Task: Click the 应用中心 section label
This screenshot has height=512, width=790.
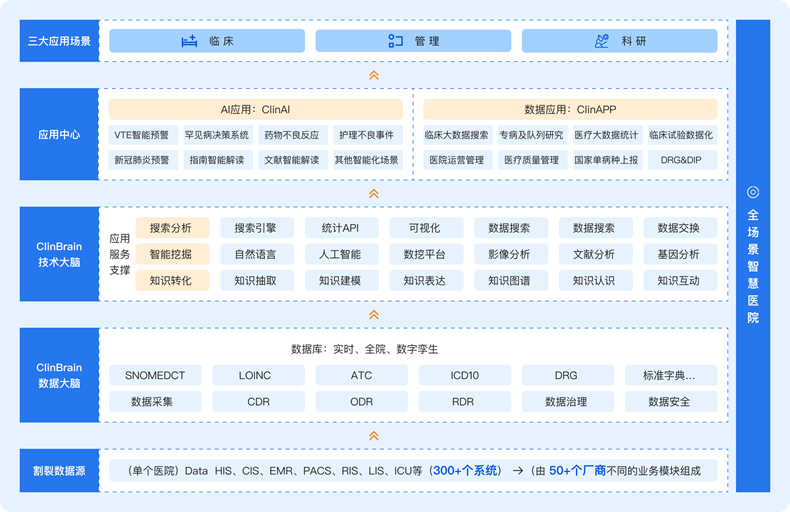Action: click(x=59, y=135)
